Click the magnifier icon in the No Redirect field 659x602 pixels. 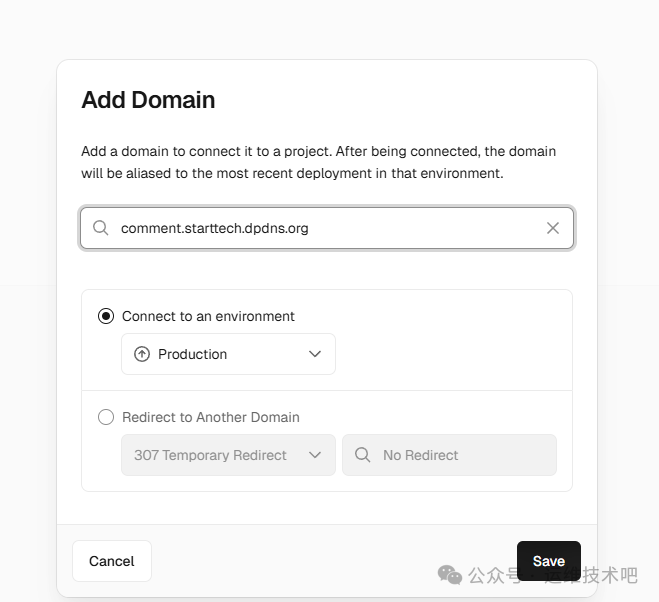point(363,455)
